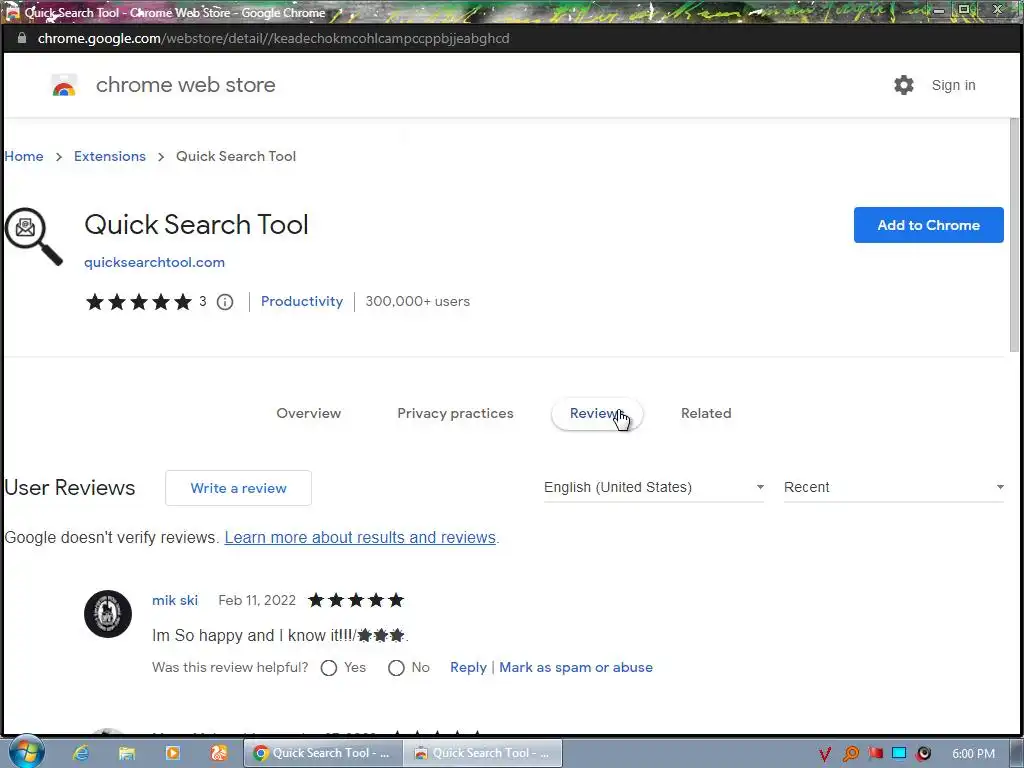Click the Quick Search Tool magnifier icon
1024x768 pixels.
point(33,236)
